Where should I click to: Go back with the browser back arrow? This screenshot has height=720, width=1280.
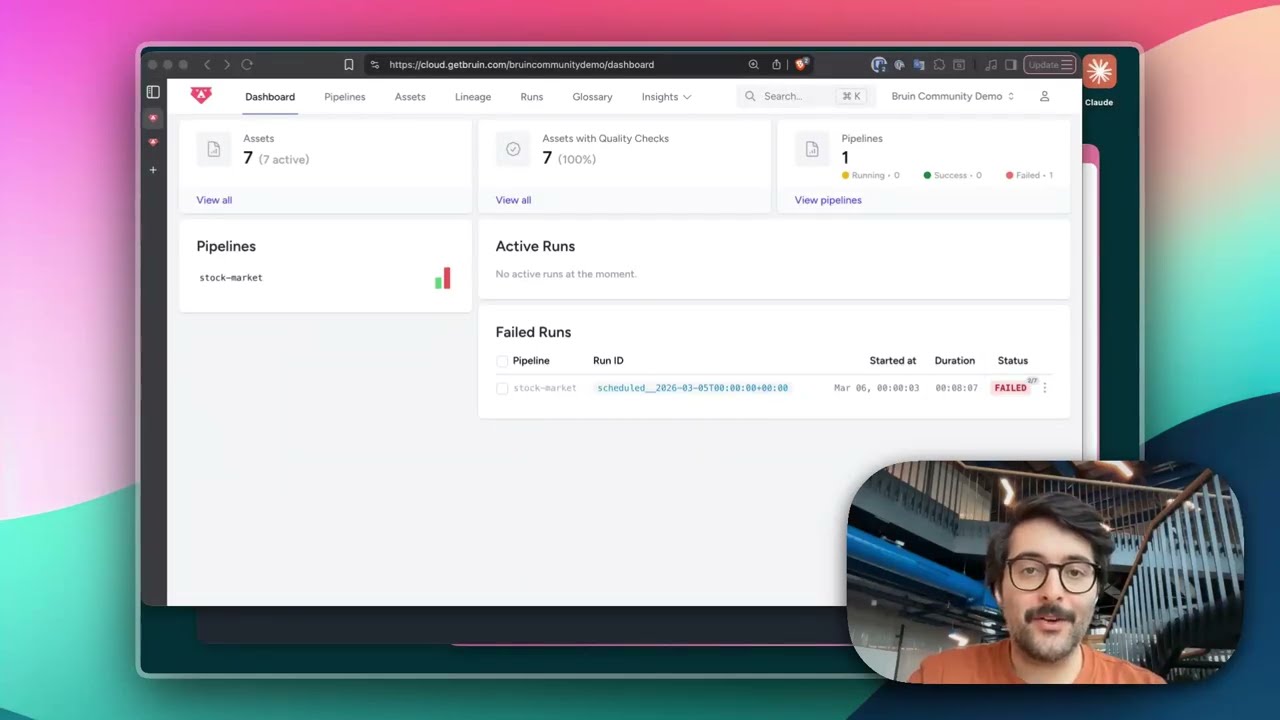click(207, 64)
